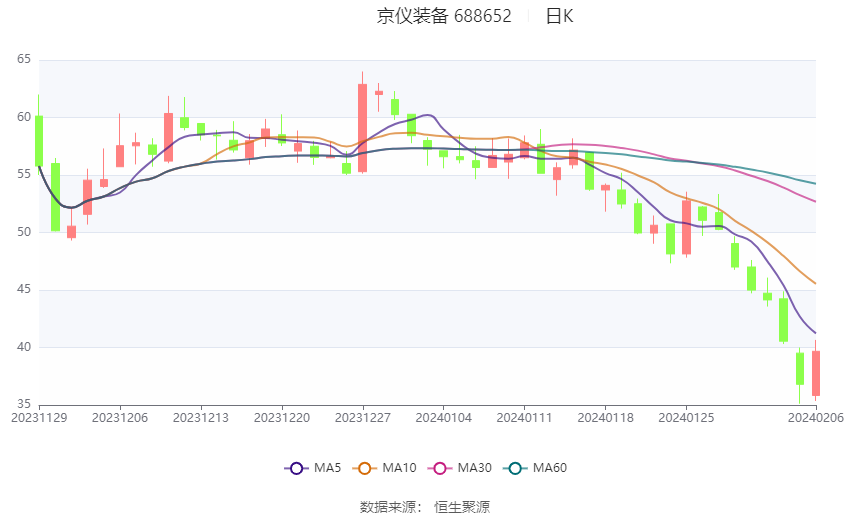
Task: Click x-axis date label 20231129
Action: click(x=39, y=418)
